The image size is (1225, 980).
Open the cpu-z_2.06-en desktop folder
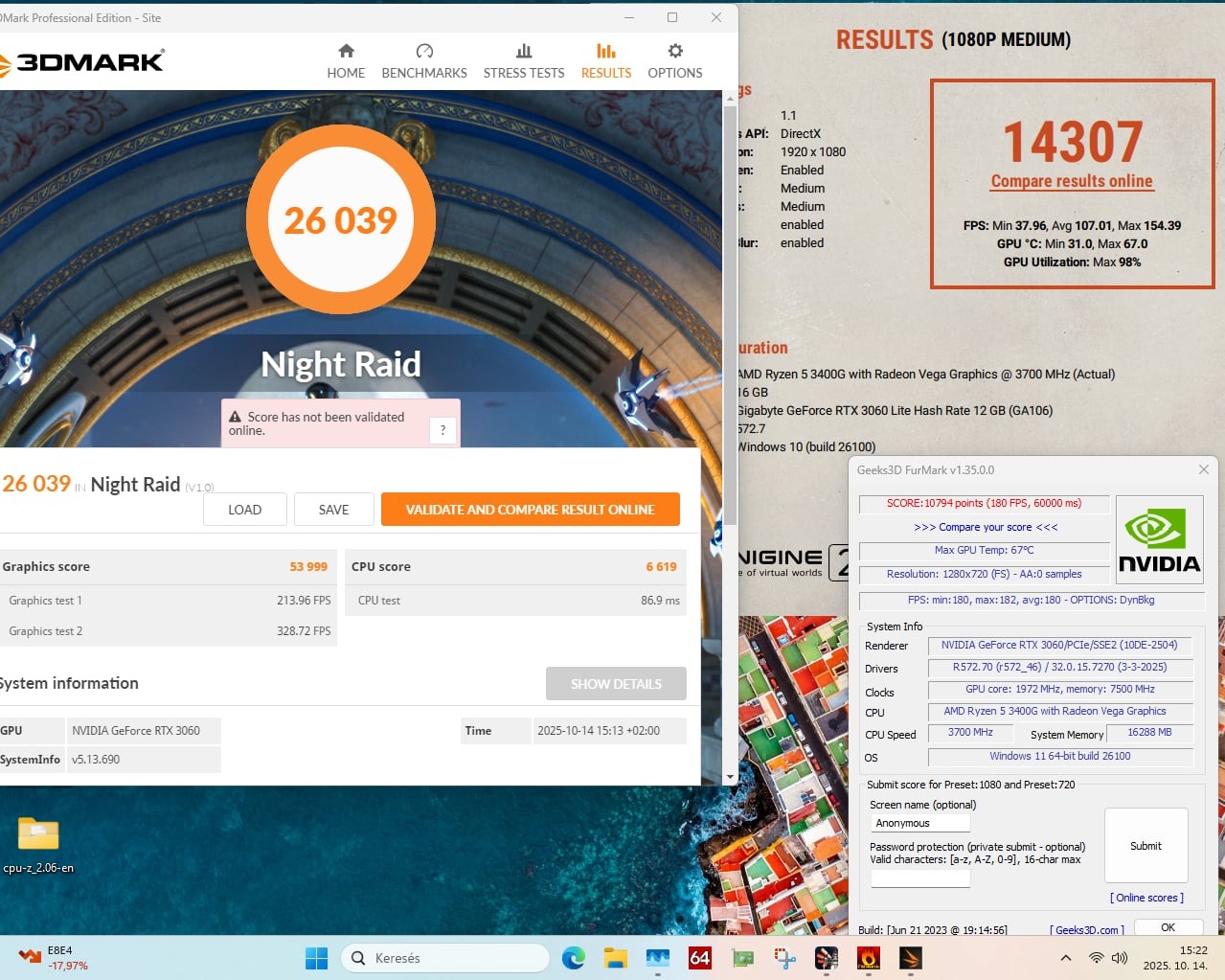38,845
